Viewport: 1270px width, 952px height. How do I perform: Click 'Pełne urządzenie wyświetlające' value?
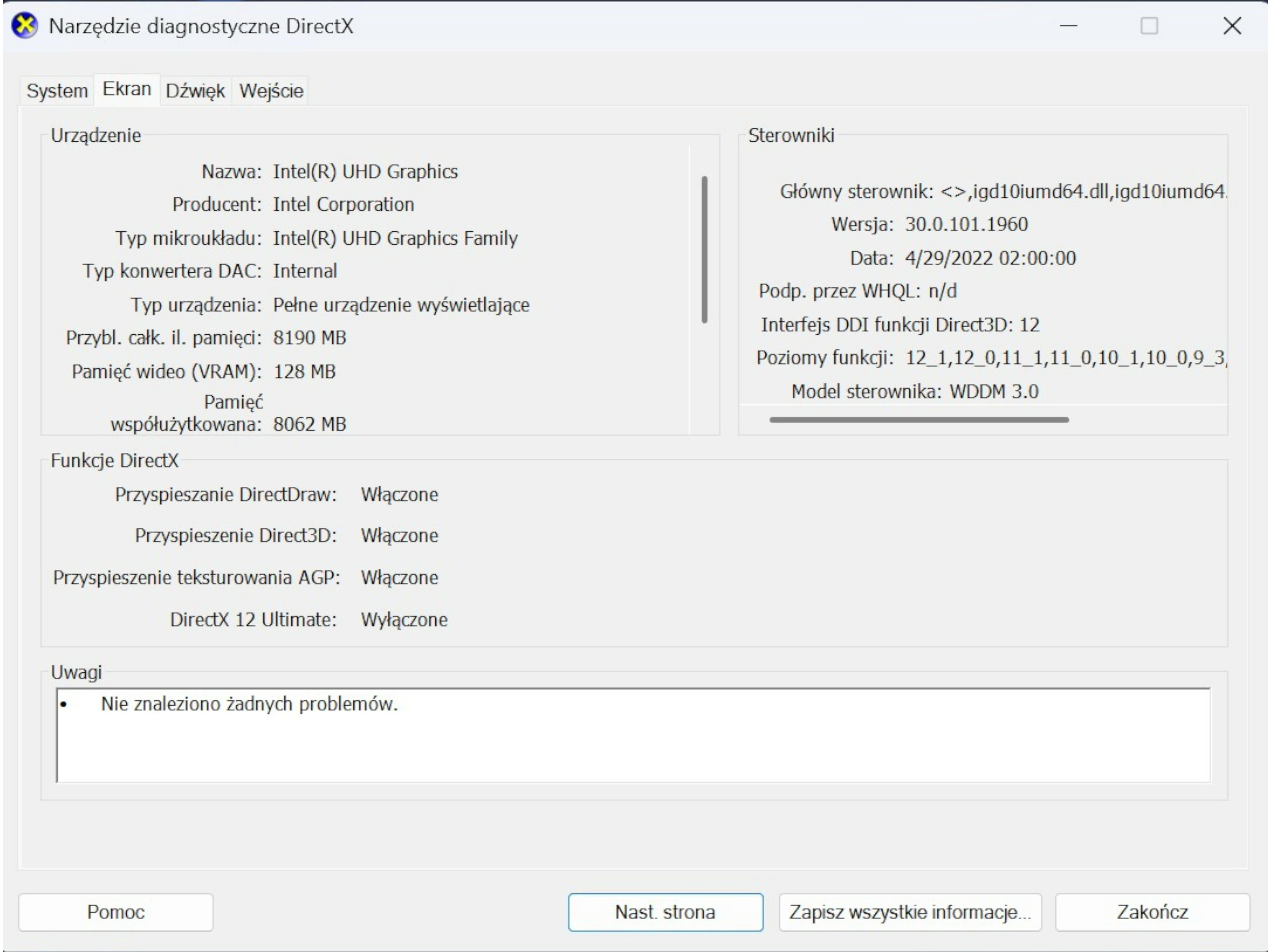[401, 305]
